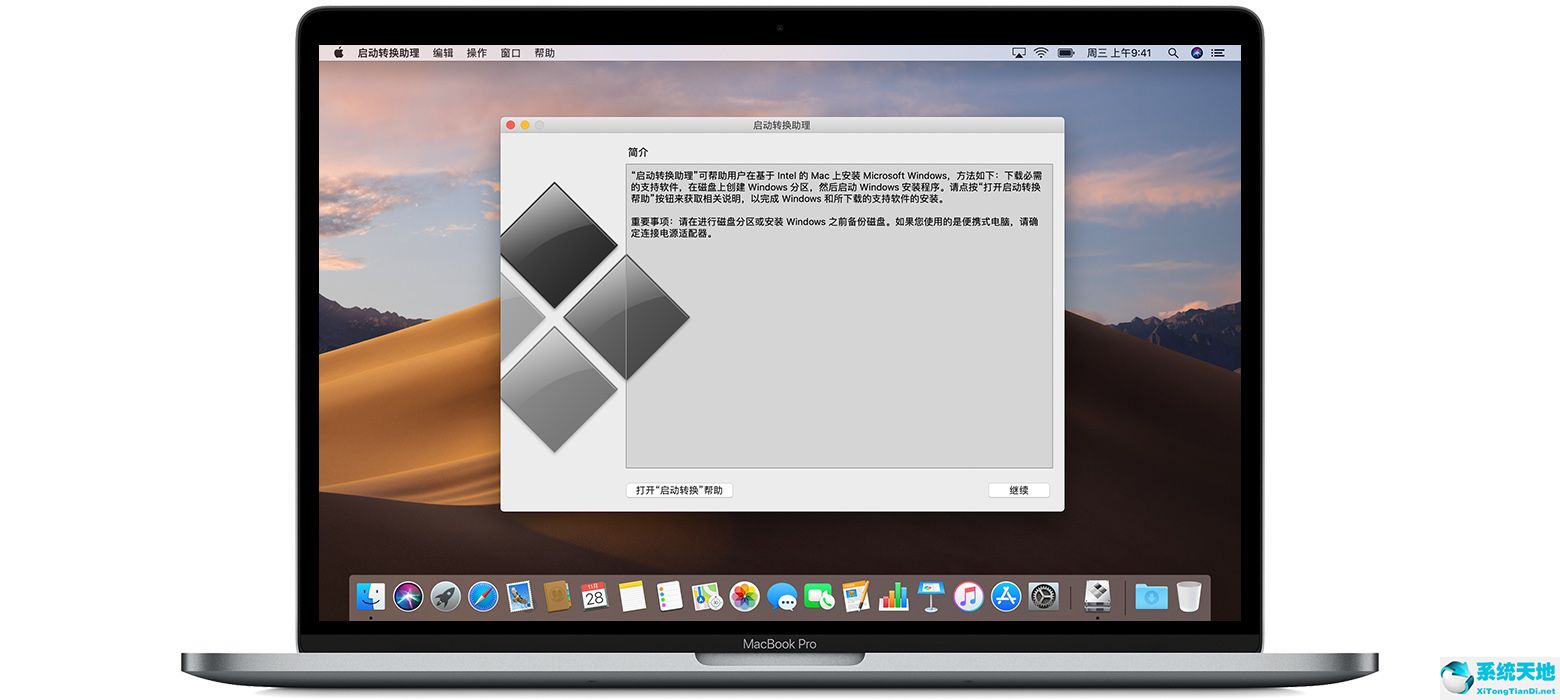Open Safari compass icon in Dock
1560x700 pixels.
[483, 597]
